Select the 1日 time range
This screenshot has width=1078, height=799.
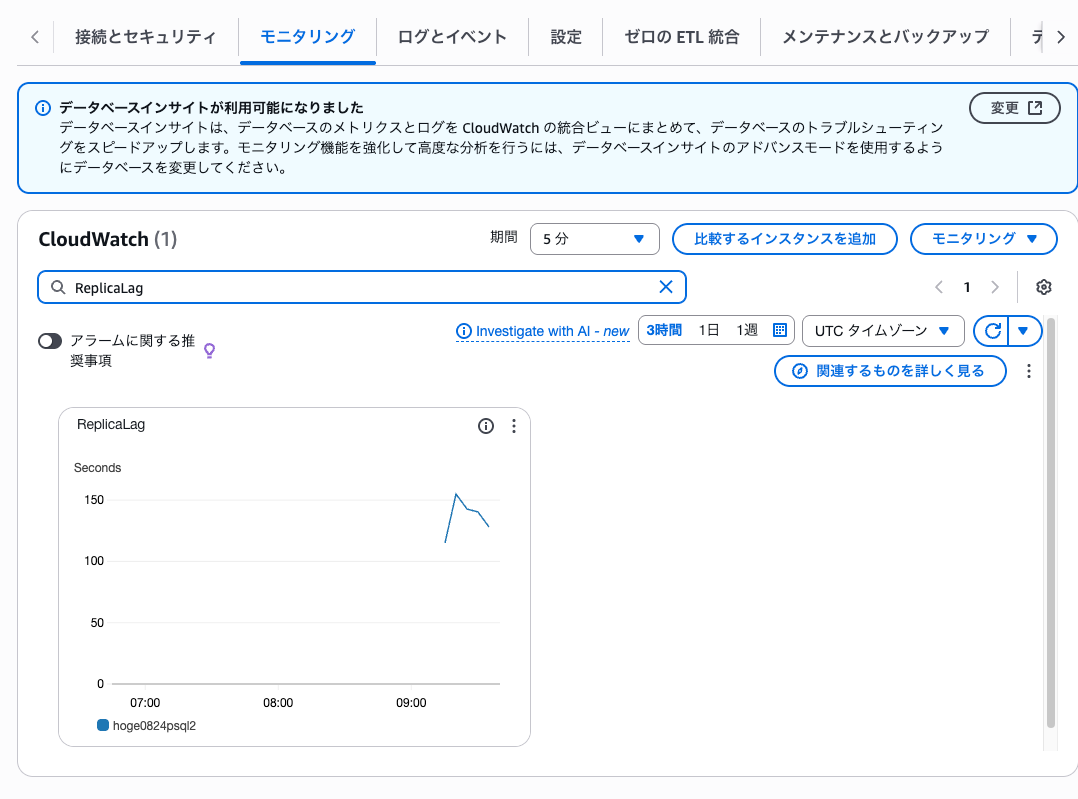(x=709, y=331)
